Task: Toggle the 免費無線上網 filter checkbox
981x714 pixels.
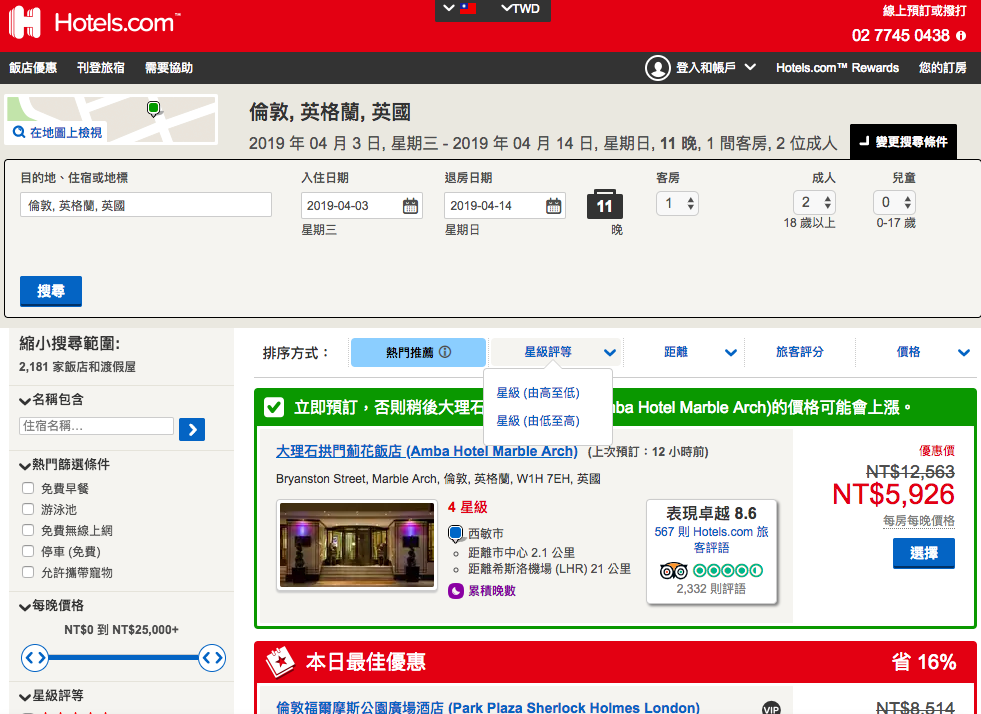Action: coord(28,530)
